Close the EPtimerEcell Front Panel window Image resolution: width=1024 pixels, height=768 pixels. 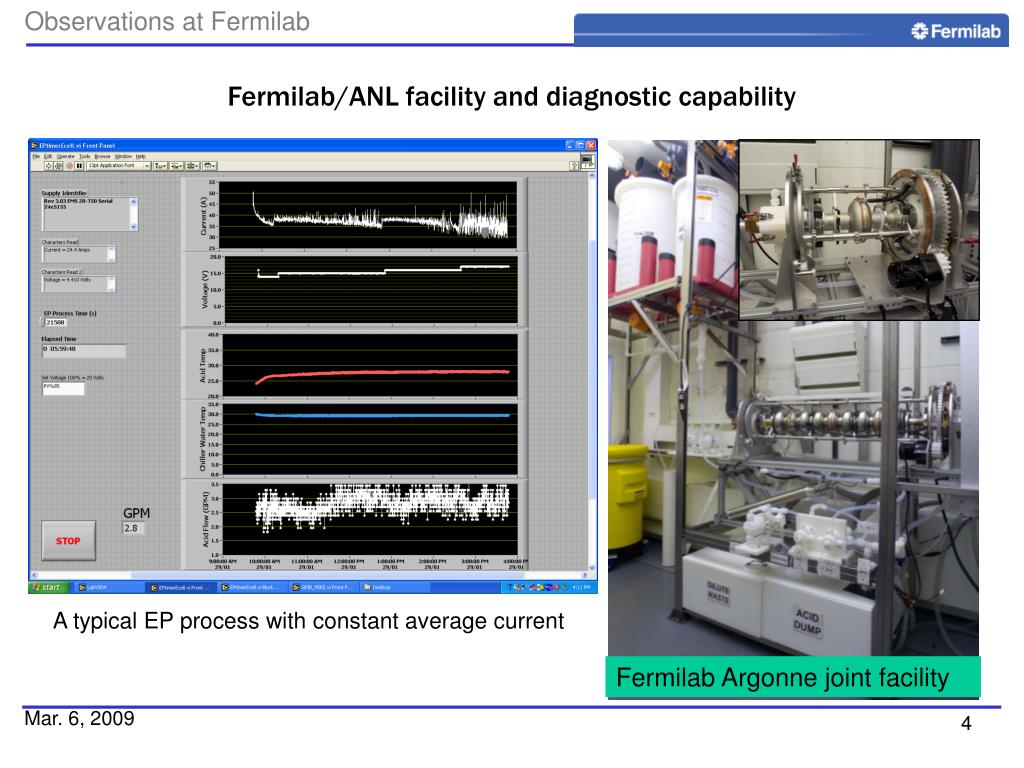590,146
